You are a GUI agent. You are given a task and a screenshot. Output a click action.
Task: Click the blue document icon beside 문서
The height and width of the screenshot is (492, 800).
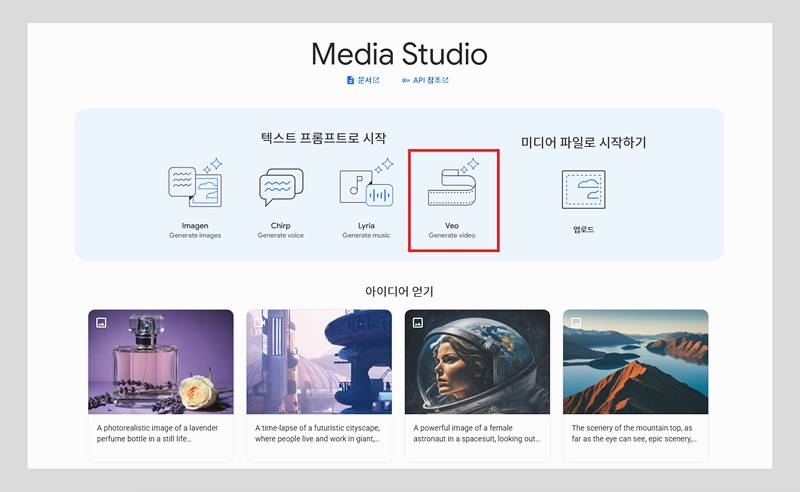(x=350, y=80)
